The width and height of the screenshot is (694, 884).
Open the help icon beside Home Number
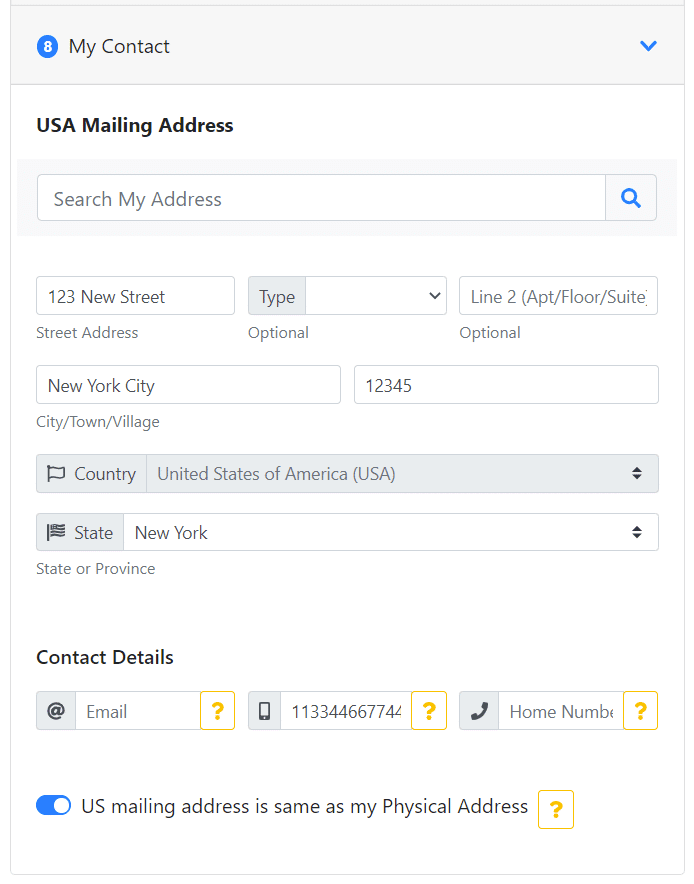pyautogui.click(x=640, y=710)
